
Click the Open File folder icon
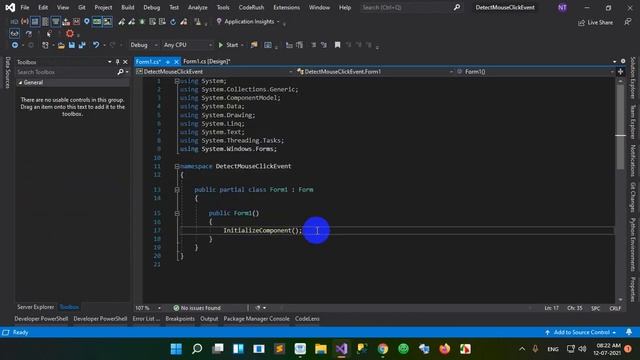[61, 45]
